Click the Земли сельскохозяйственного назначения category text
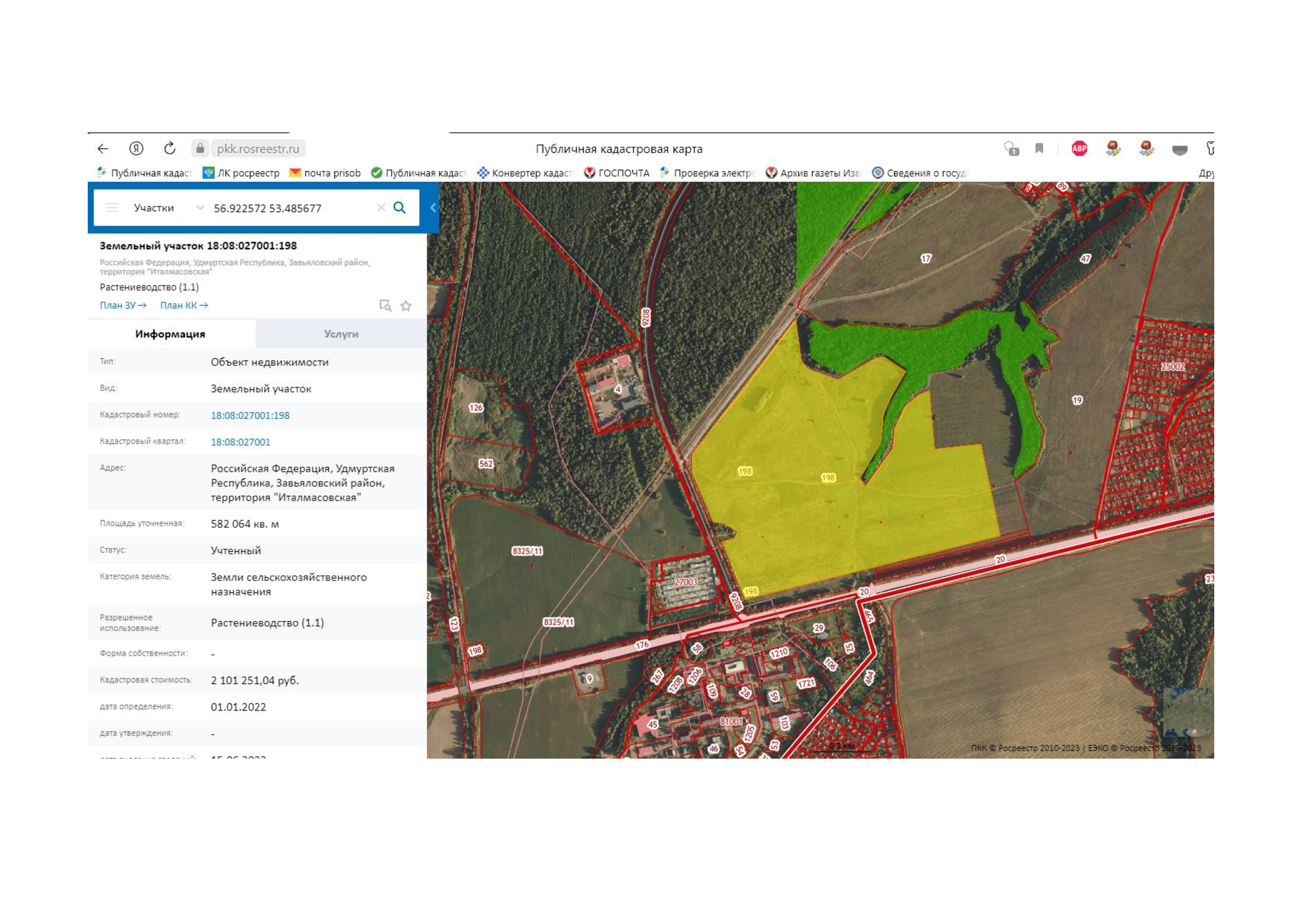Screen dimensions: 1307x924 coord(288,584)
